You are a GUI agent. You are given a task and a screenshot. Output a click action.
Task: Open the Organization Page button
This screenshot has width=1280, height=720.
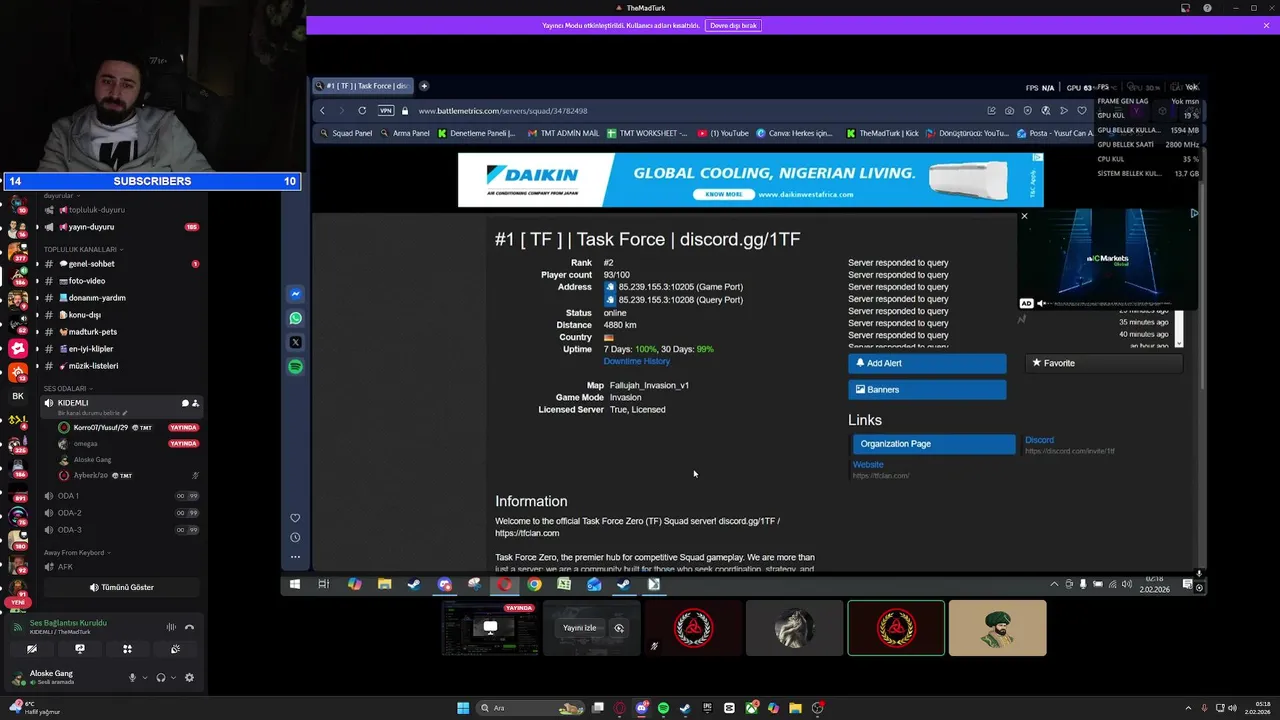click(934, 444)
